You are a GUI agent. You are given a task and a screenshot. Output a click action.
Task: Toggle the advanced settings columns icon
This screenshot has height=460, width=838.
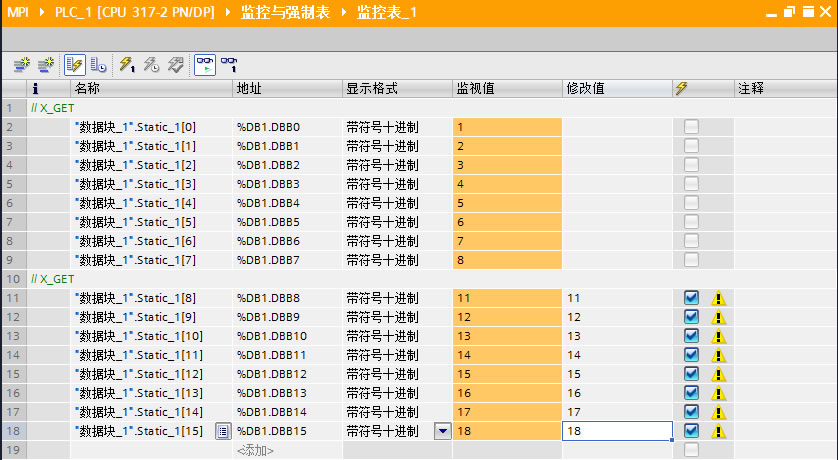click(98, 65)
